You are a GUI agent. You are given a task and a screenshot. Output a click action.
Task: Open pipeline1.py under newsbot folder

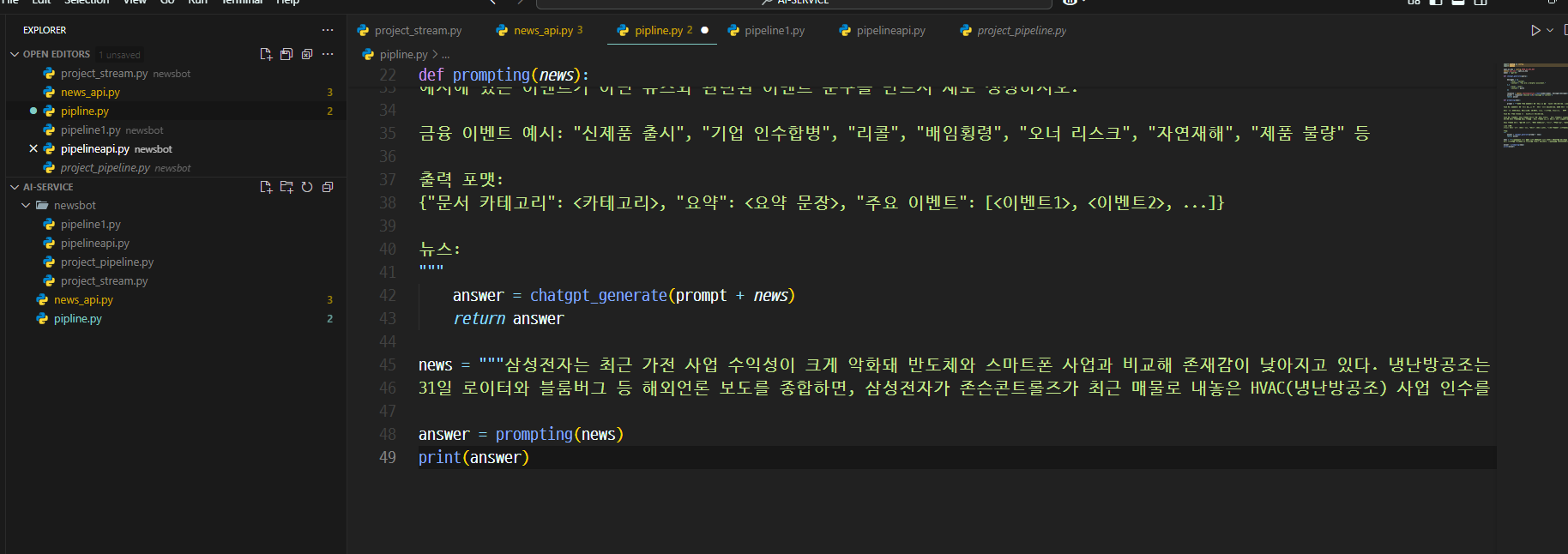pos(175,225)
